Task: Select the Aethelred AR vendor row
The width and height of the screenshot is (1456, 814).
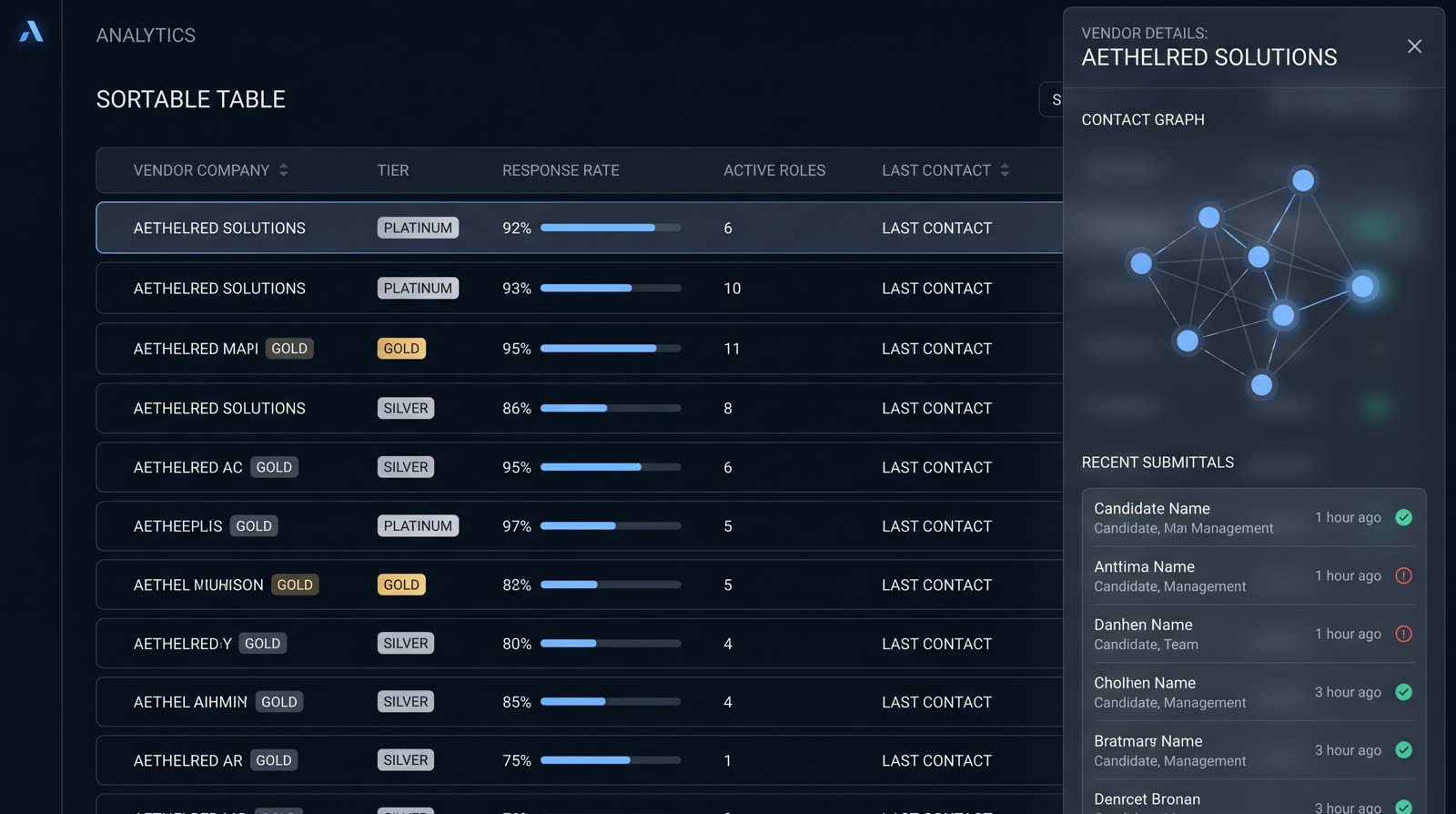Action: coord(580,760)
